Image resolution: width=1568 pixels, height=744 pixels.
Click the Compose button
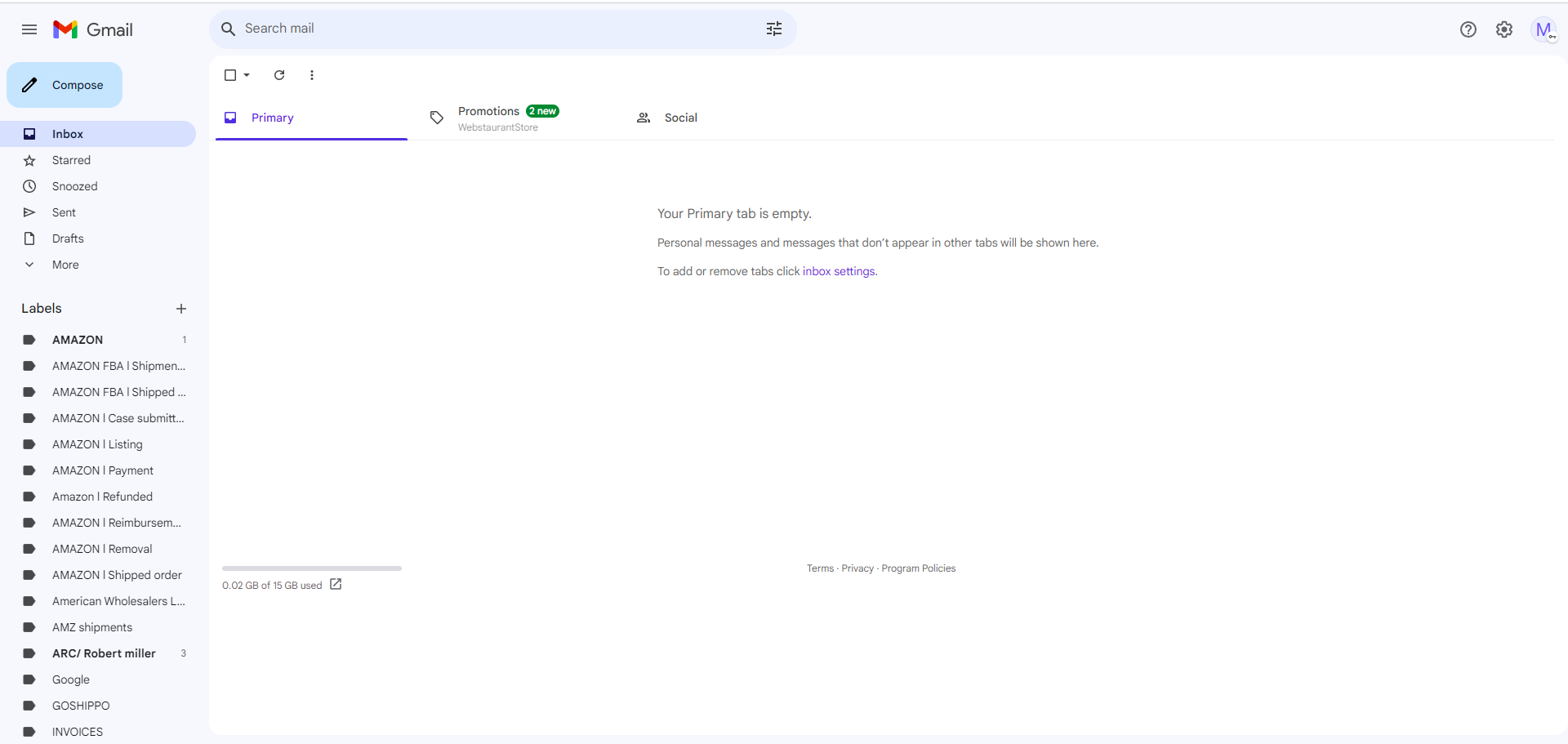(x=65, y=85)
